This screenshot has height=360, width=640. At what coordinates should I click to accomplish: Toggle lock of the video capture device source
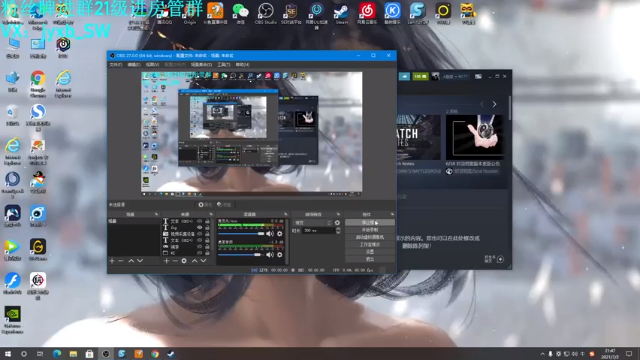[x=207, y=234]
